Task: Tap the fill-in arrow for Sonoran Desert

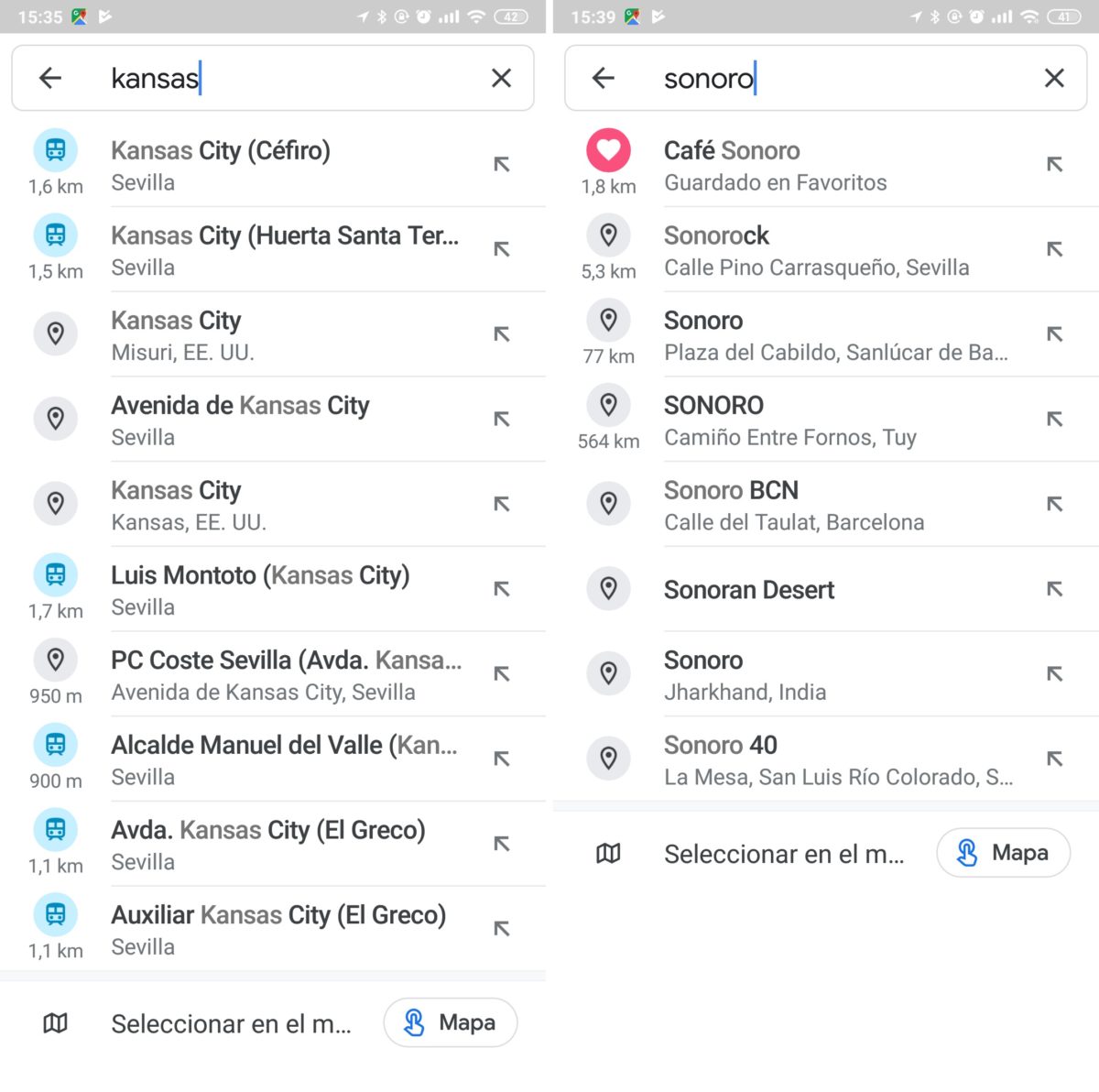Action: 1054,589
